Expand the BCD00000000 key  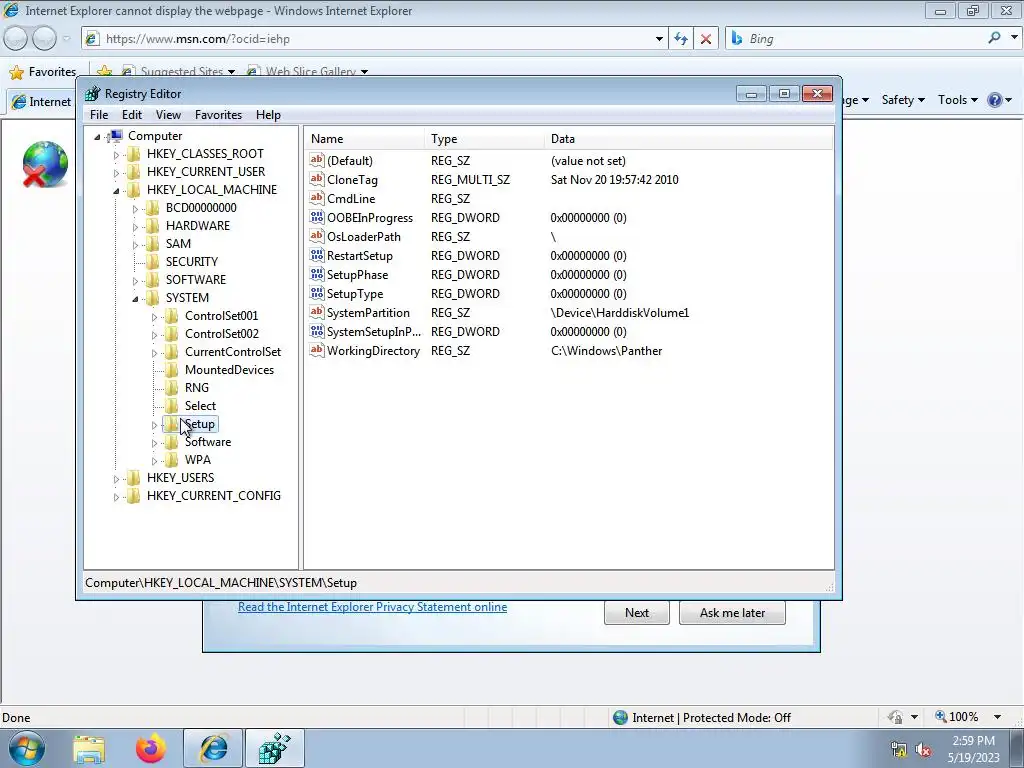135,209
